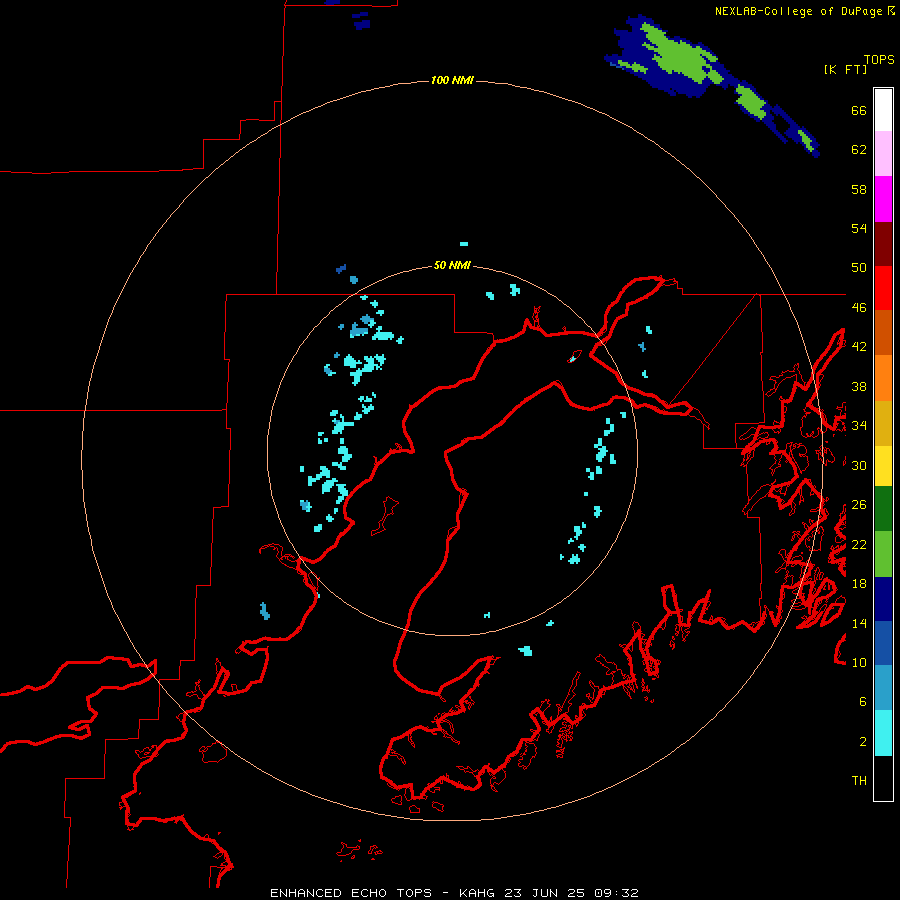The image size is (900, 900).
Task: Click the '62' legend value
Action: coord(859,150)
